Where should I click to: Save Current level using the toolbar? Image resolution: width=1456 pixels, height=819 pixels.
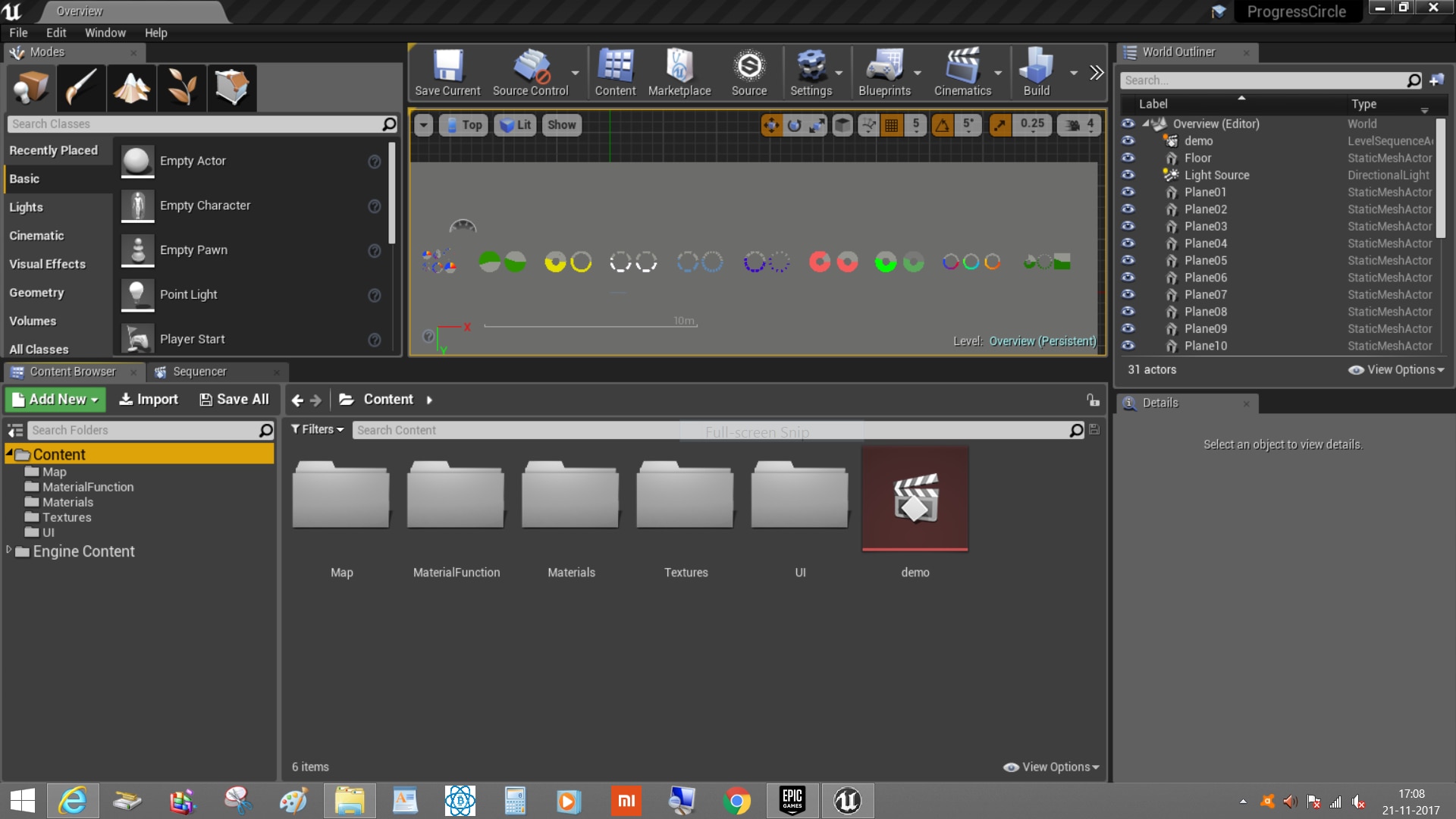pos(447,72)
